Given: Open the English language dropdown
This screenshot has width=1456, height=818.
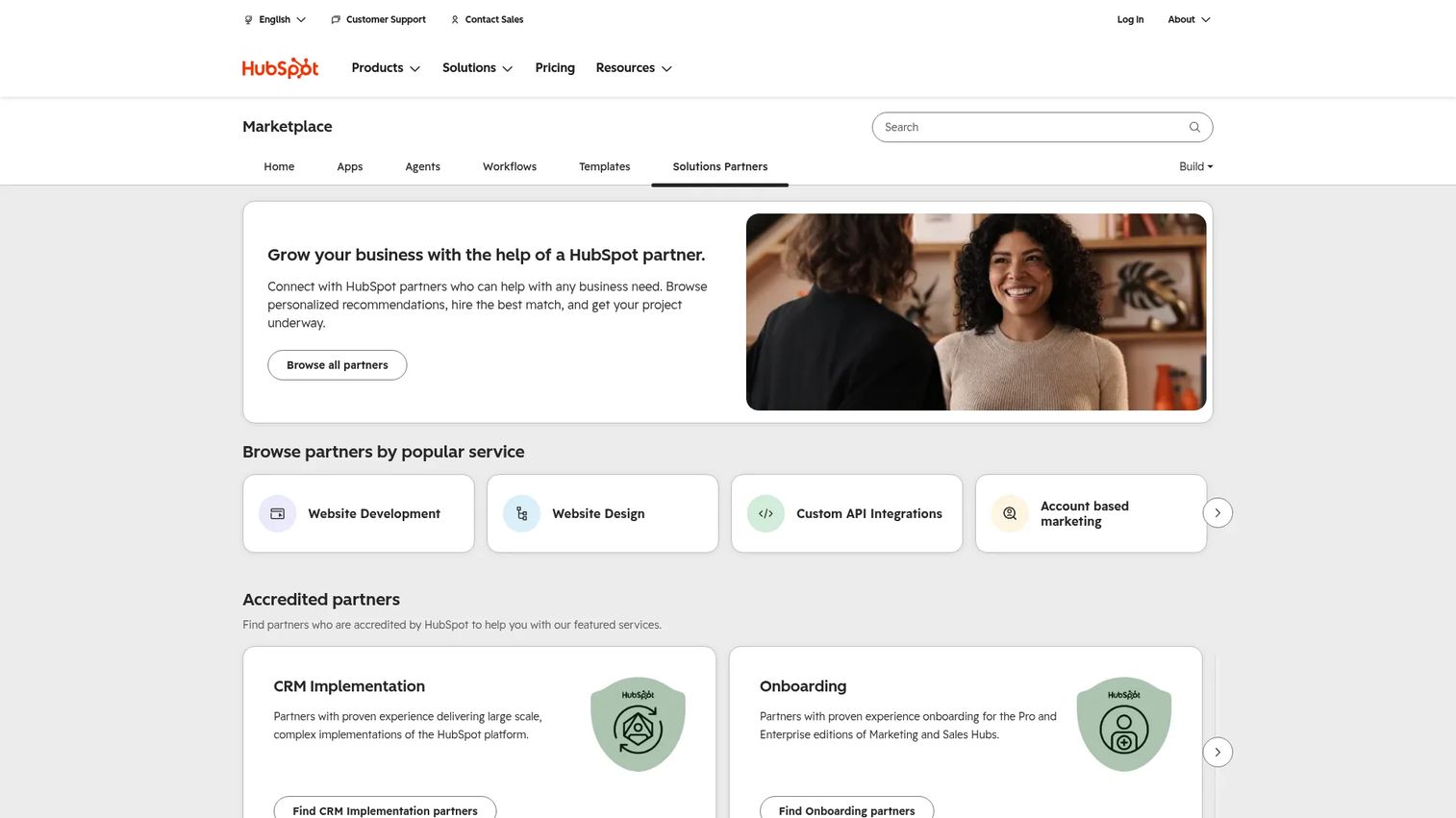Looking at the screenshot, I should (x=275, y=19).
